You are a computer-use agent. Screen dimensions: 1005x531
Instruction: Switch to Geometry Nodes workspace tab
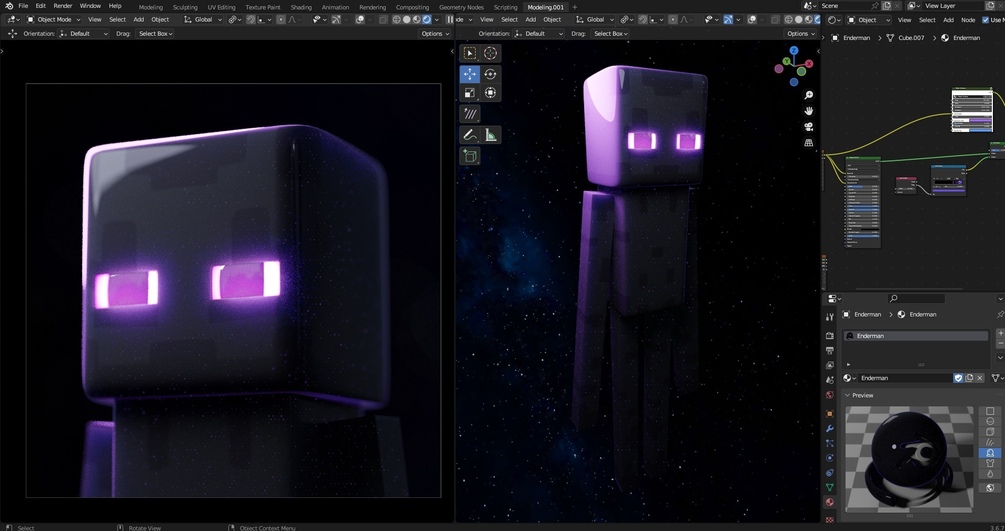(461, 7)
